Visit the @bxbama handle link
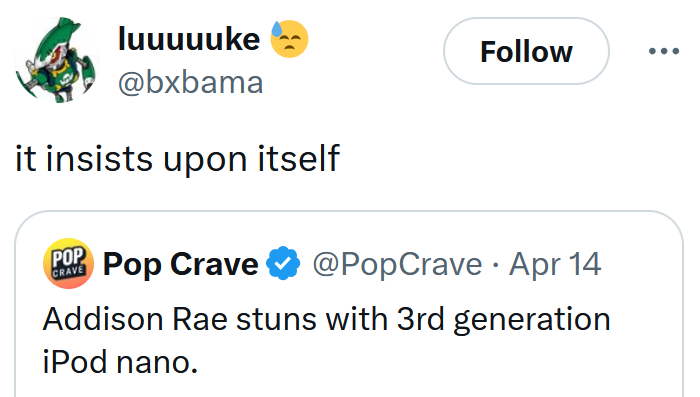Screen dimensions: 700x397 [191, 83]
